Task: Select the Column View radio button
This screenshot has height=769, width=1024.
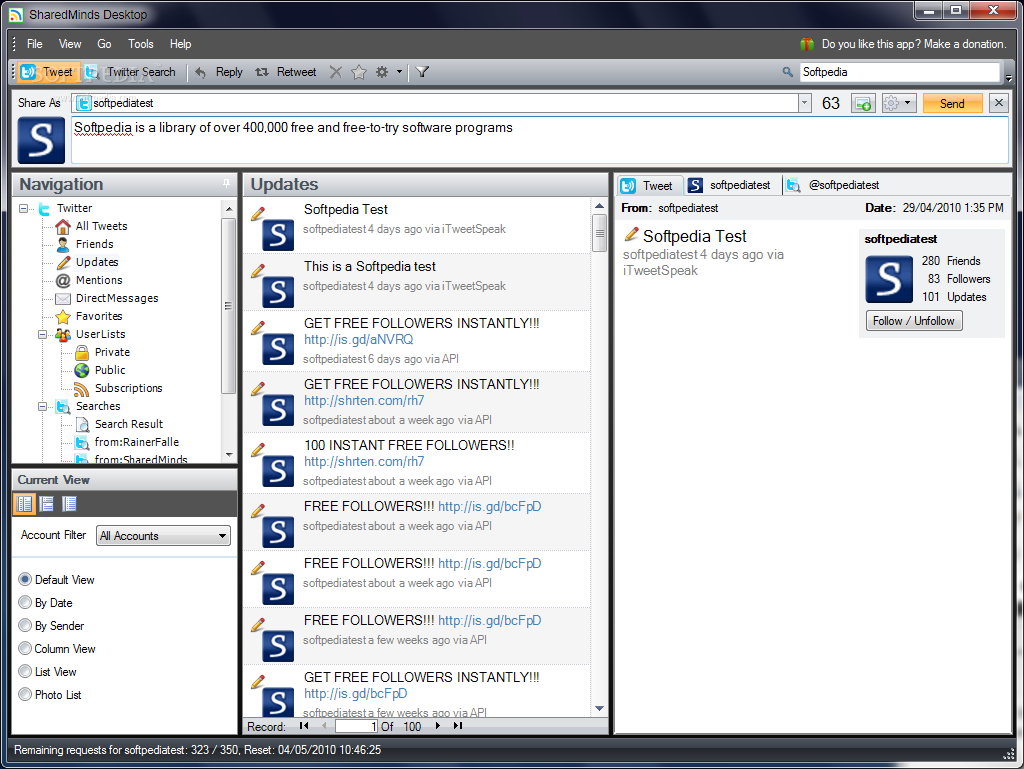Action: pos(25,648)
